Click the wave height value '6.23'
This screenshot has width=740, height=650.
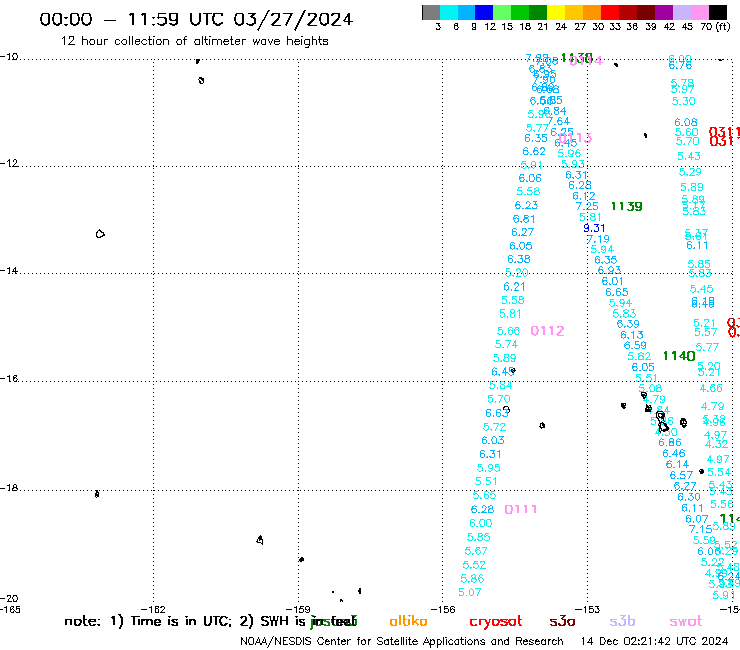(x=526, y=205)
